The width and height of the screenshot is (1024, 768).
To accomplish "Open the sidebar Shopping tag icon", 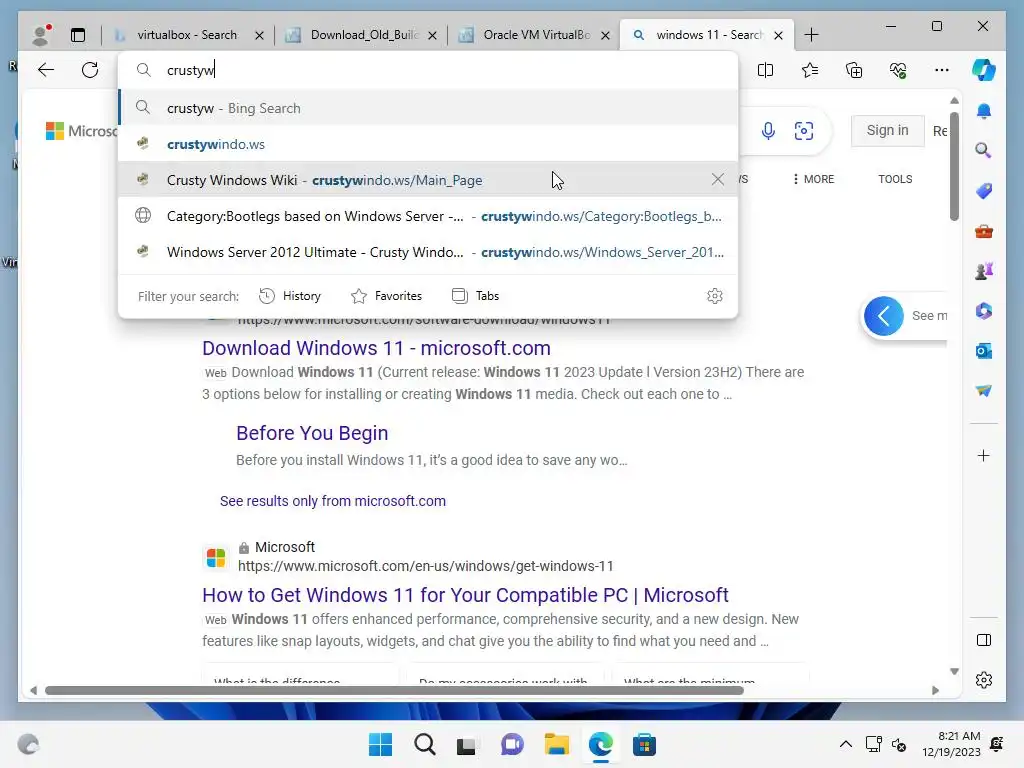I will tap(984, 191).
